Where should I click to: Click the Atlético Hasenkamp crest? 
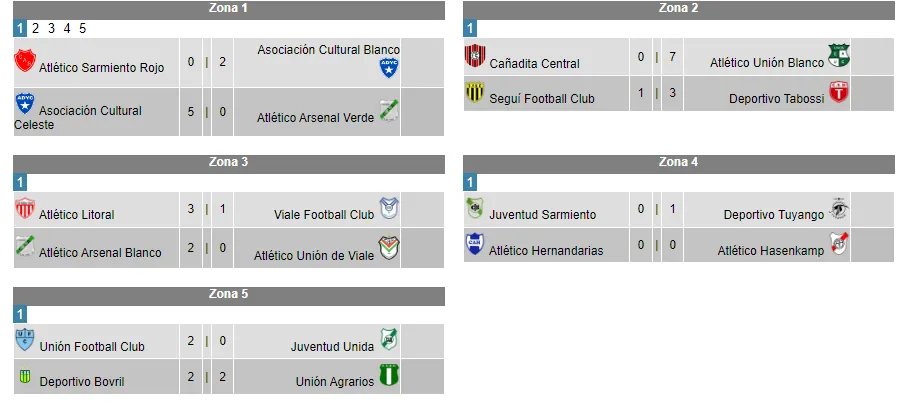click(x=838, y=244)
